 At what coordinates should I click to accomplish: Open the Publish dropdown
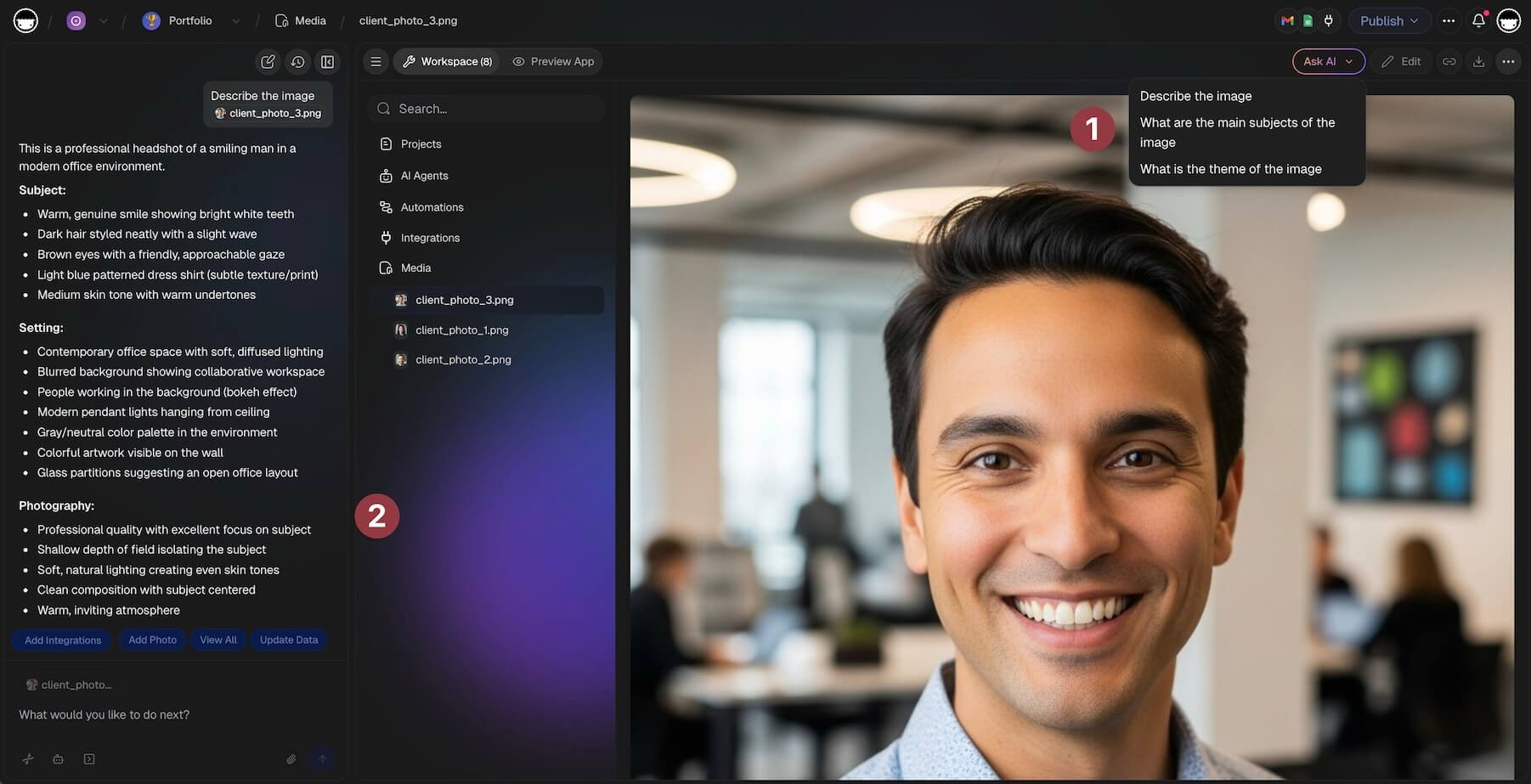[x=1388, y=20]
